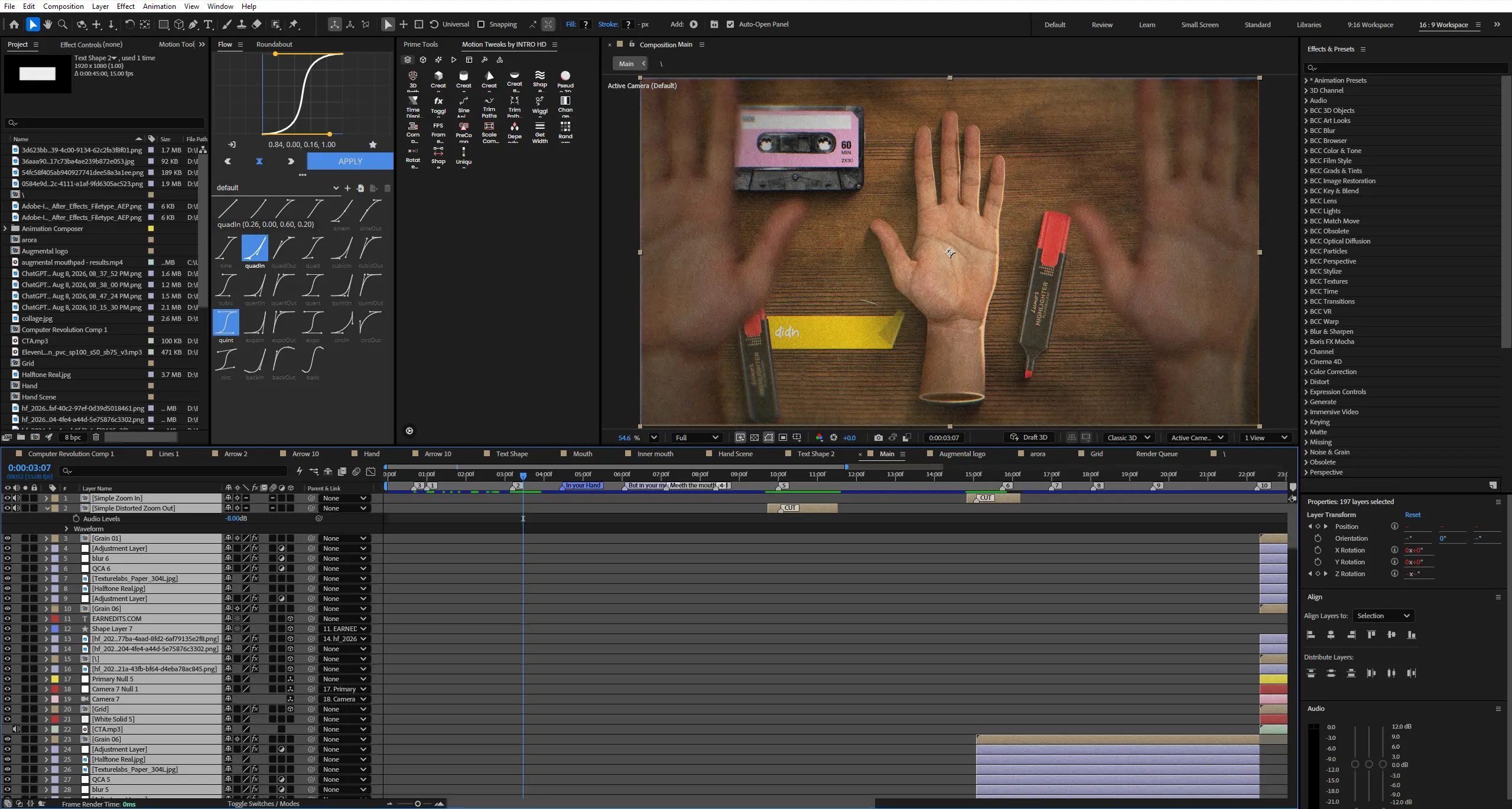This screenshot has height=809, width=1512.
Task: Mute audio of Simple Zoom In layer
Action: click(17, 498)
